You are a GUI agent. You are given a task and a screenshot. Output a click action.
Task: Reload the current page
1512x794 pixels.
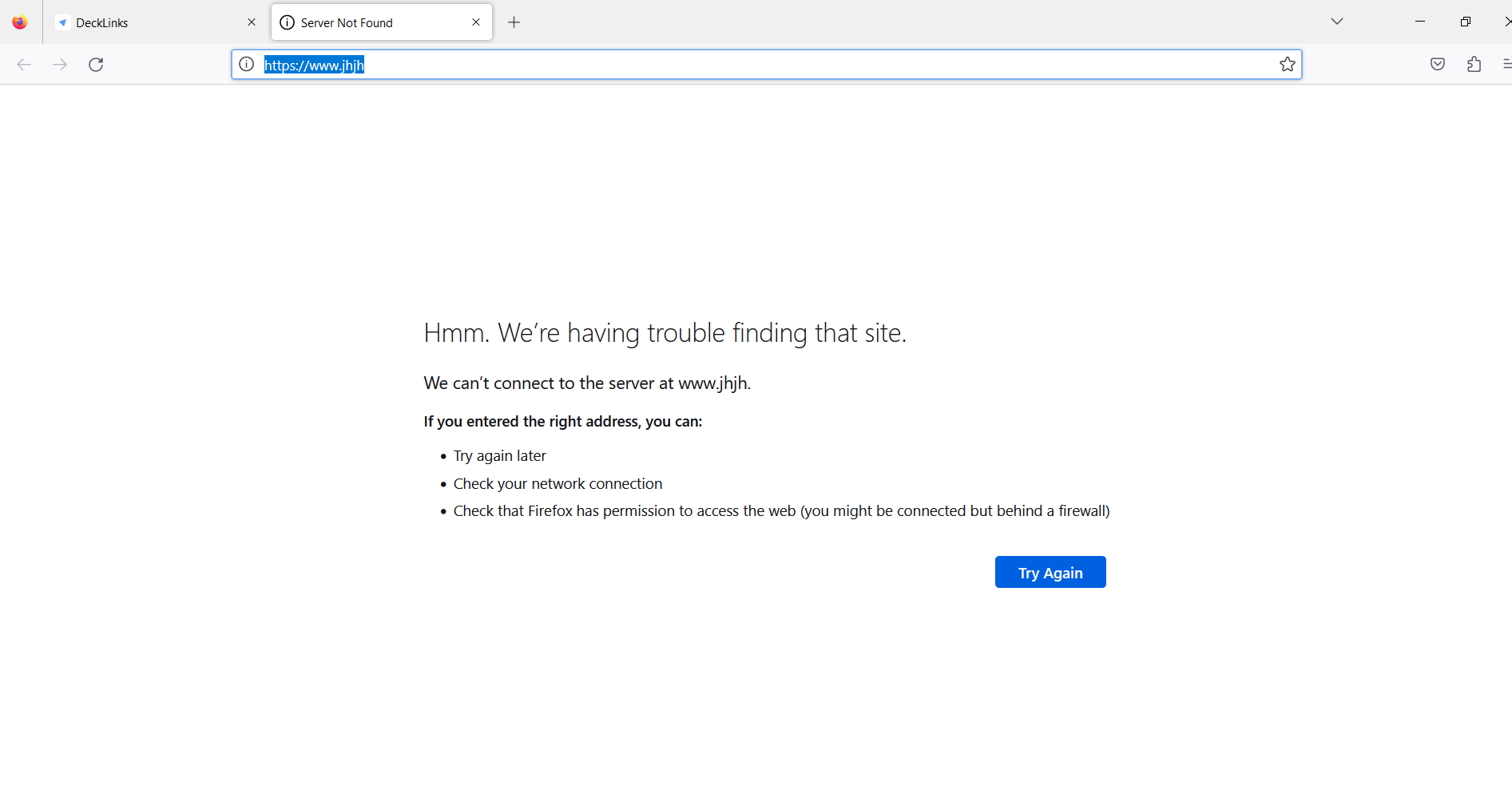(96, 65)
